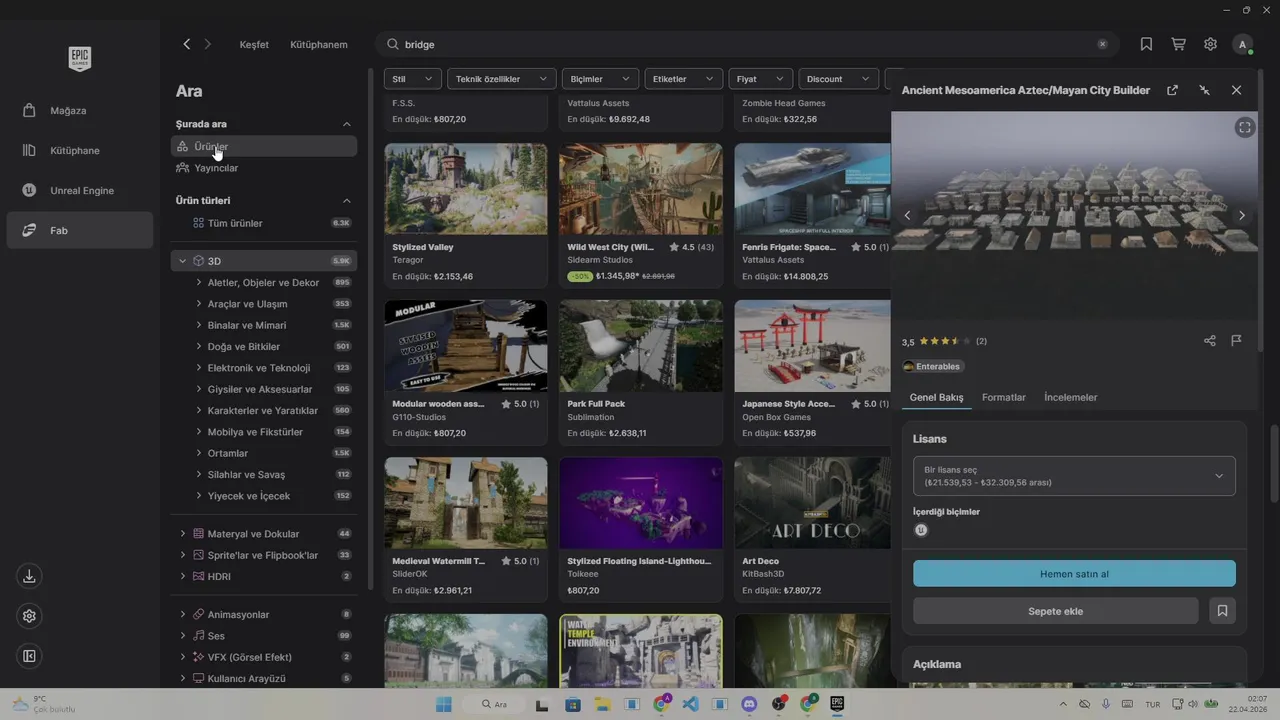Open the Kütüphanem tab
Viewport: 1280px width, 720px height.
[x=319, y=45]
